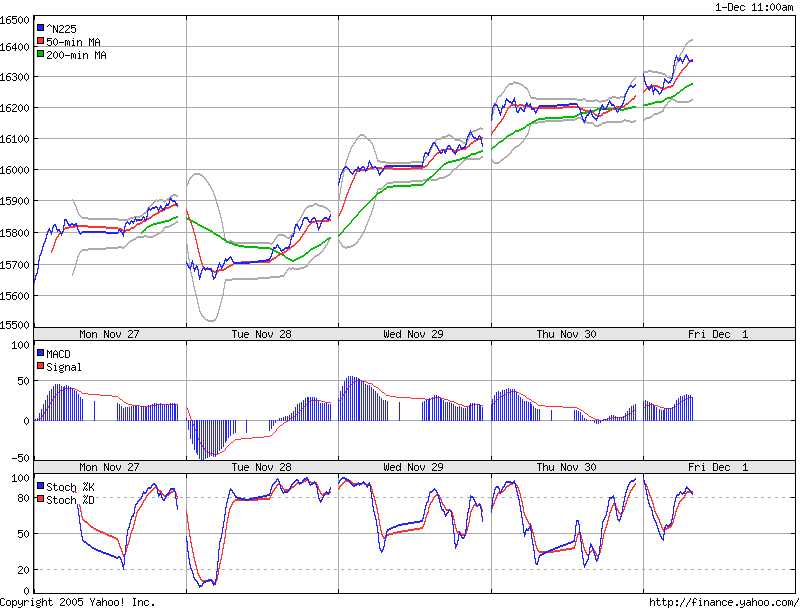Click the 15900 price axis label
This screenshot has width=800, height=608.
click(x=15, y=201)
